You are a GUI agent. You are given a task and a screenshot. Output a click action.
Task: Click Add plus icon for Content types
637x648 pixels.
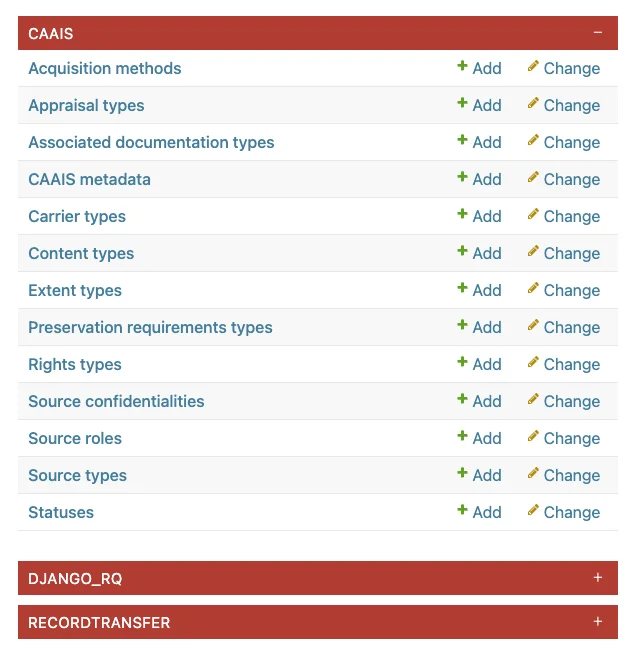[462, 251]
